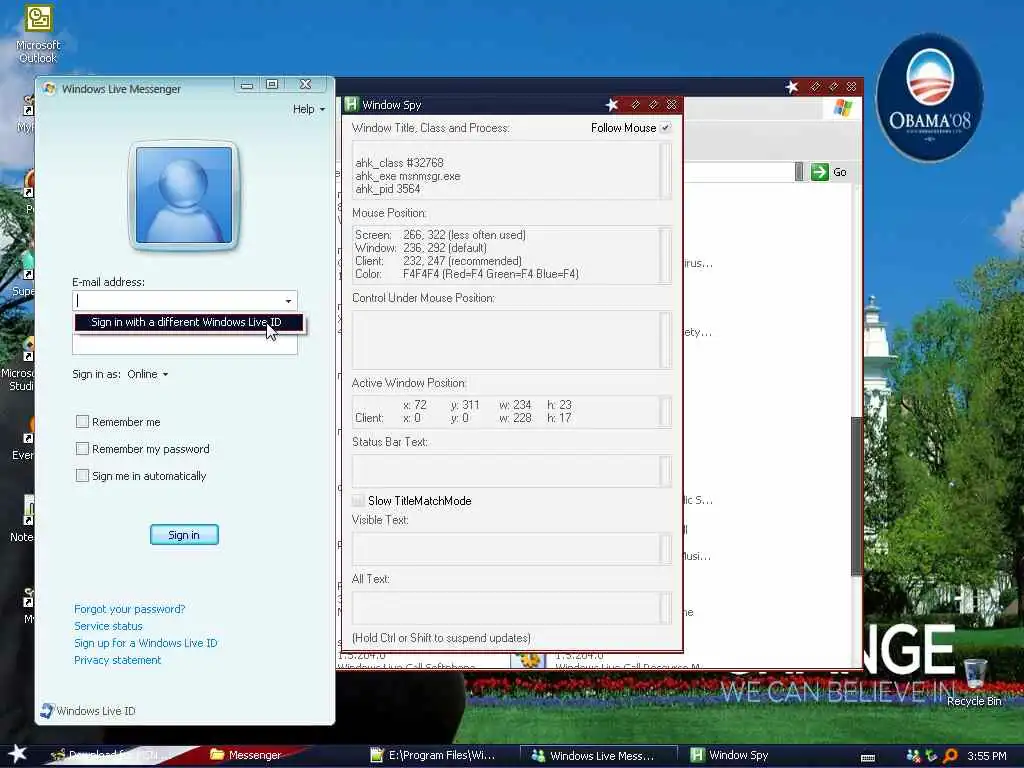
Task: Click the Mouse Position info box
Action: [511, 255]
